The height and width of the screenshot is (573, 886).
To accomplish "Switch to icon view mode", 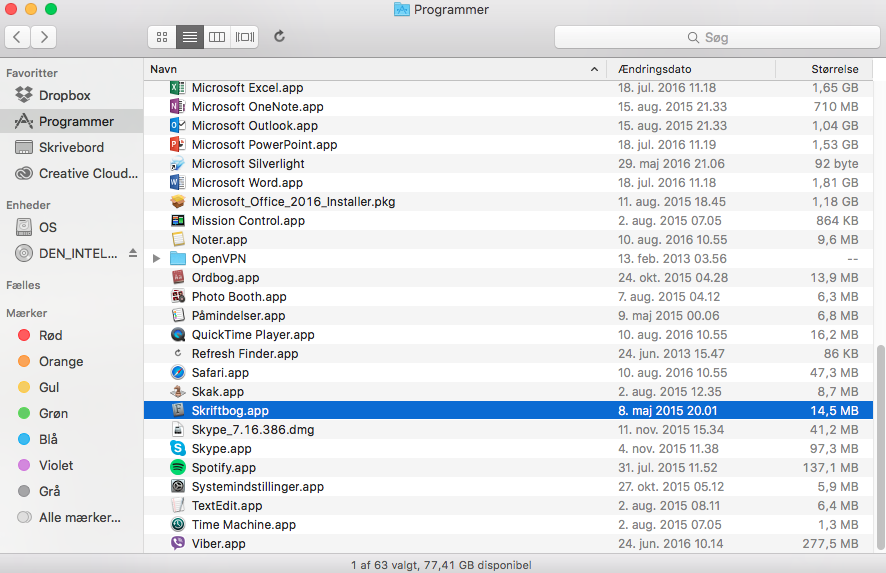I will coord(162,37).
